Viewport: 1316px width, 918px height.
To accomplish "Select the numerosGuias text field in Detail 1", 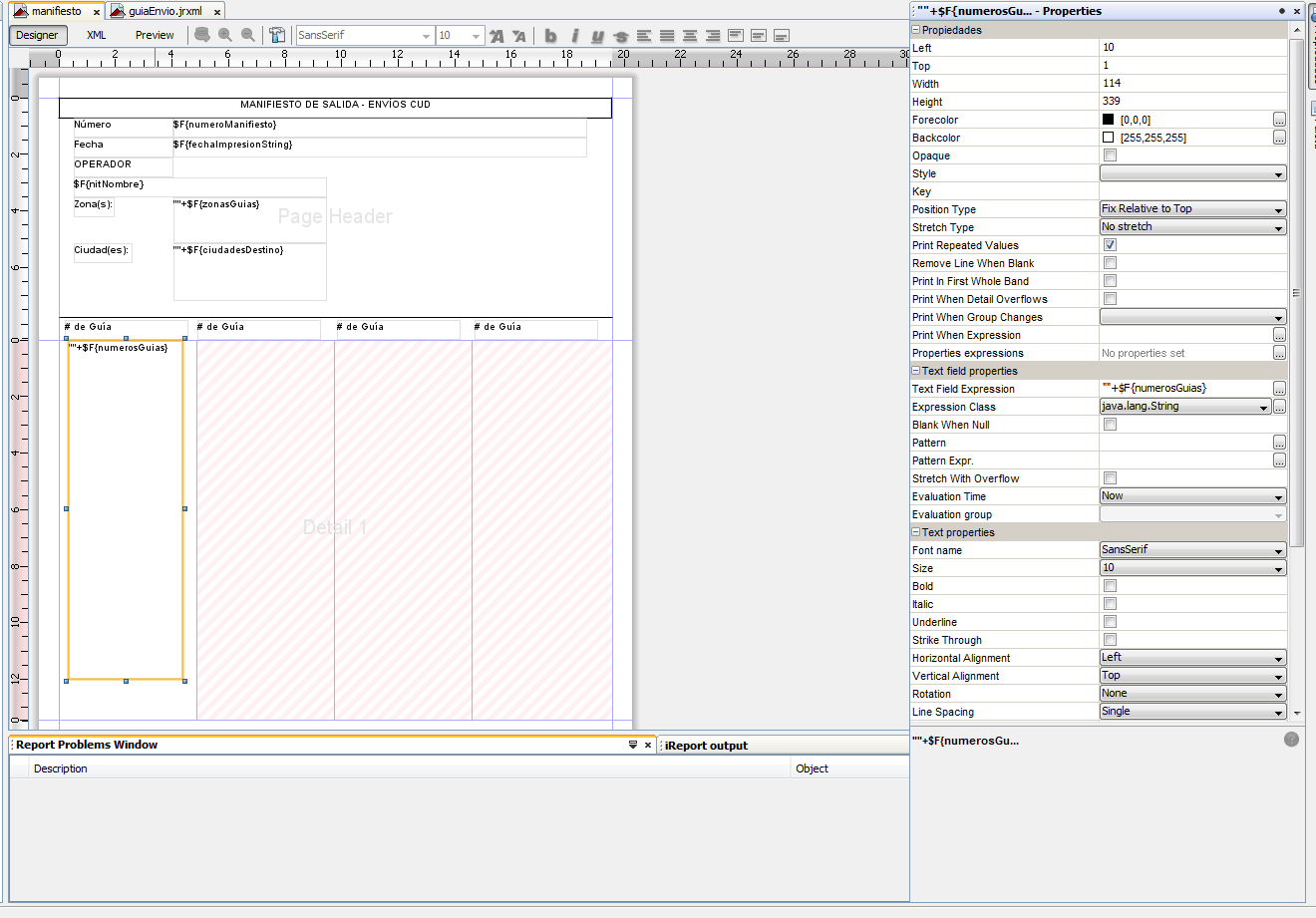I will pyautogui.click(x=125, y=508).
